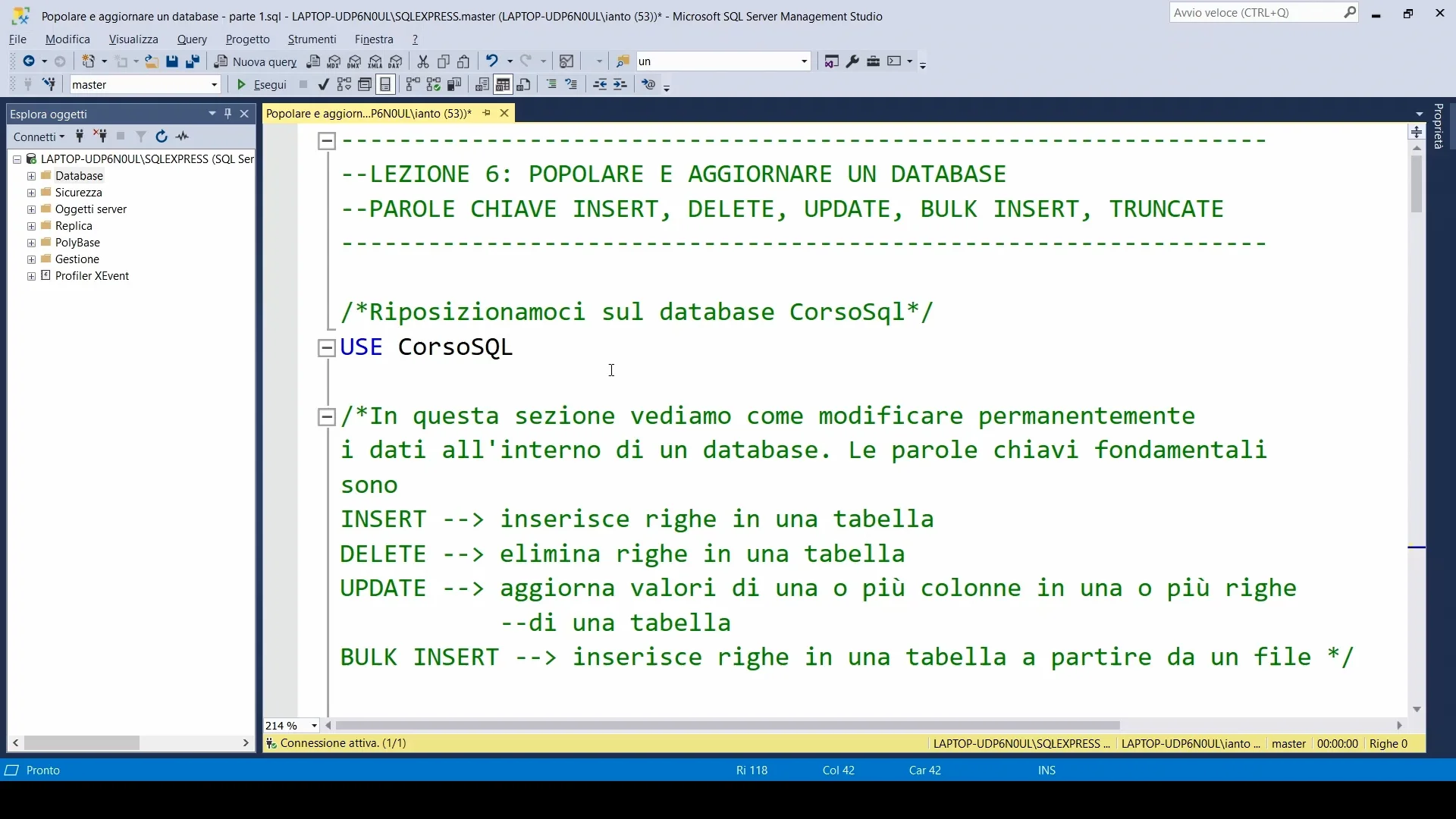Image resolution: width=1456 pixels, height=819 pixels.
Task: Refresh the Object Explorer tree
Action: 161,136
